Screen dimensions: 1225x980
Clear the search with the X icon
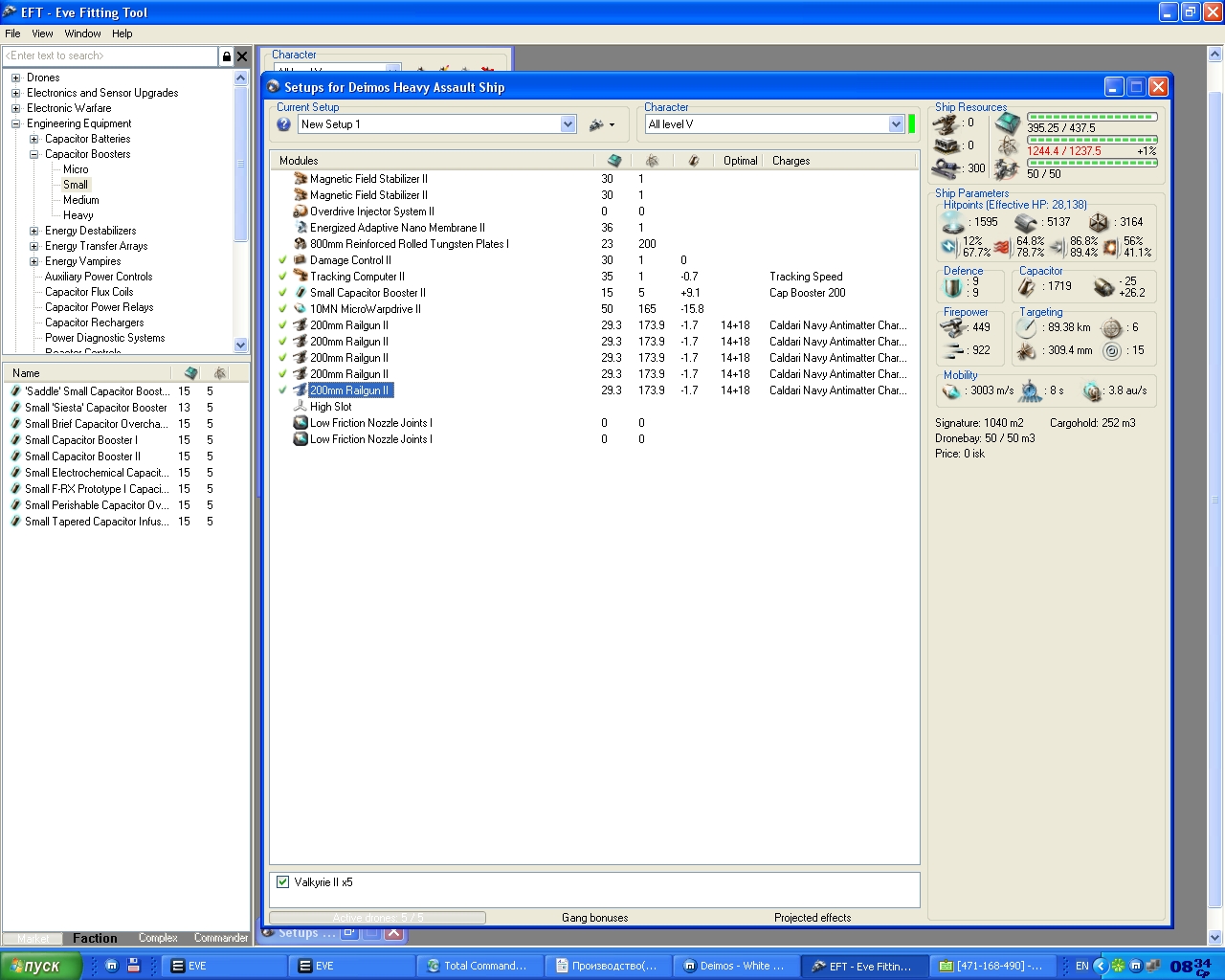coord(242,56)
